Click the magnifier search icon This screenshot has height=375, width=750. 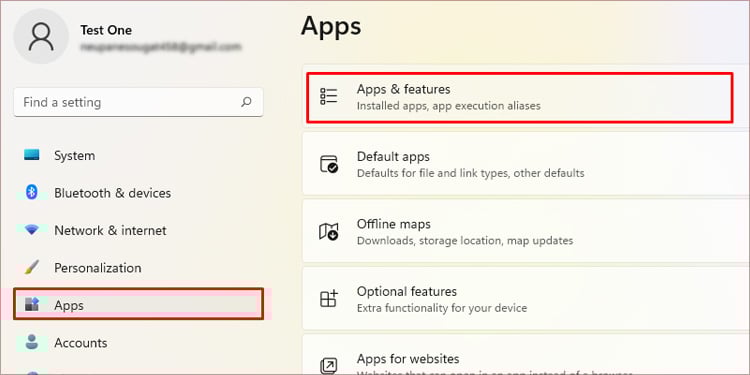click(246, 102)
